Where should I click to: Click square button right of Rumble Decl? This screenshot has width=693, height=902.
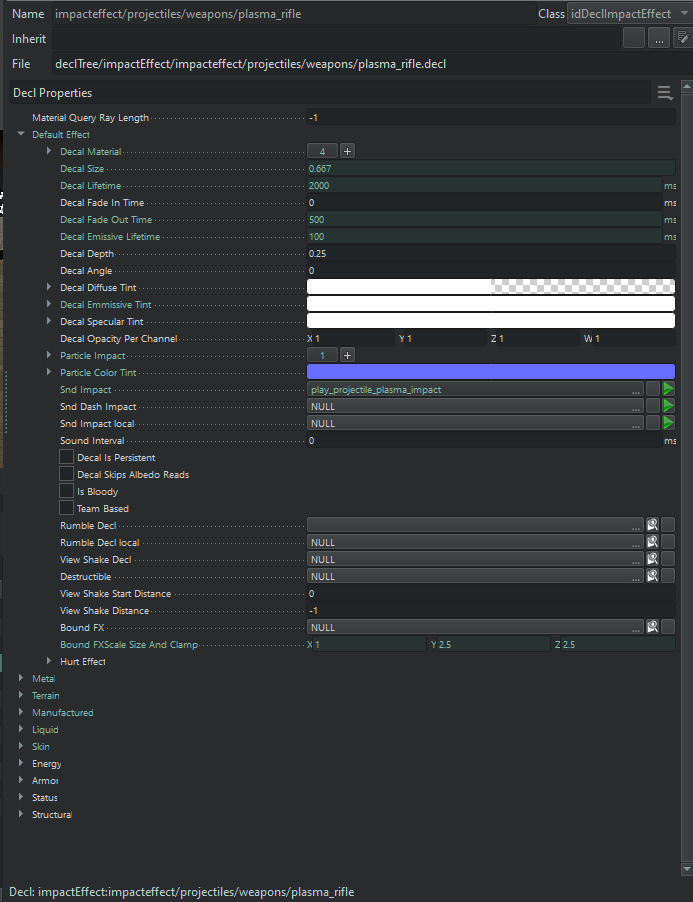coord(668,525)
